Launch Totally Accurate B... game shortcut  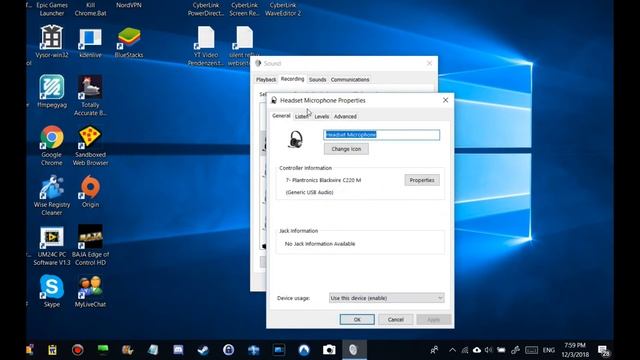pos(90,96)
